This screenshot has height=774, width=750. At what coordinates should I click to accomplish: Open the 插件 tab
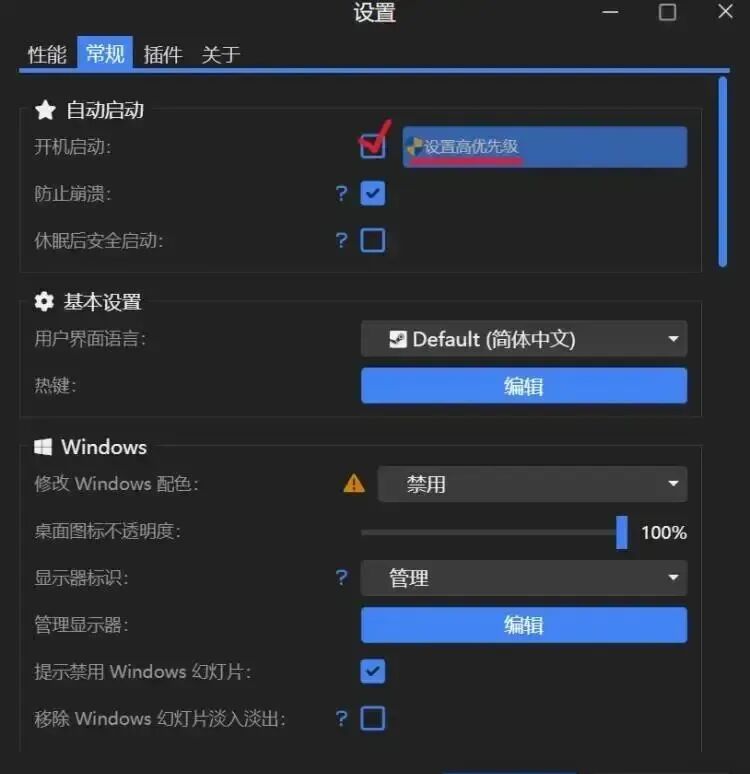pos(162,54)
